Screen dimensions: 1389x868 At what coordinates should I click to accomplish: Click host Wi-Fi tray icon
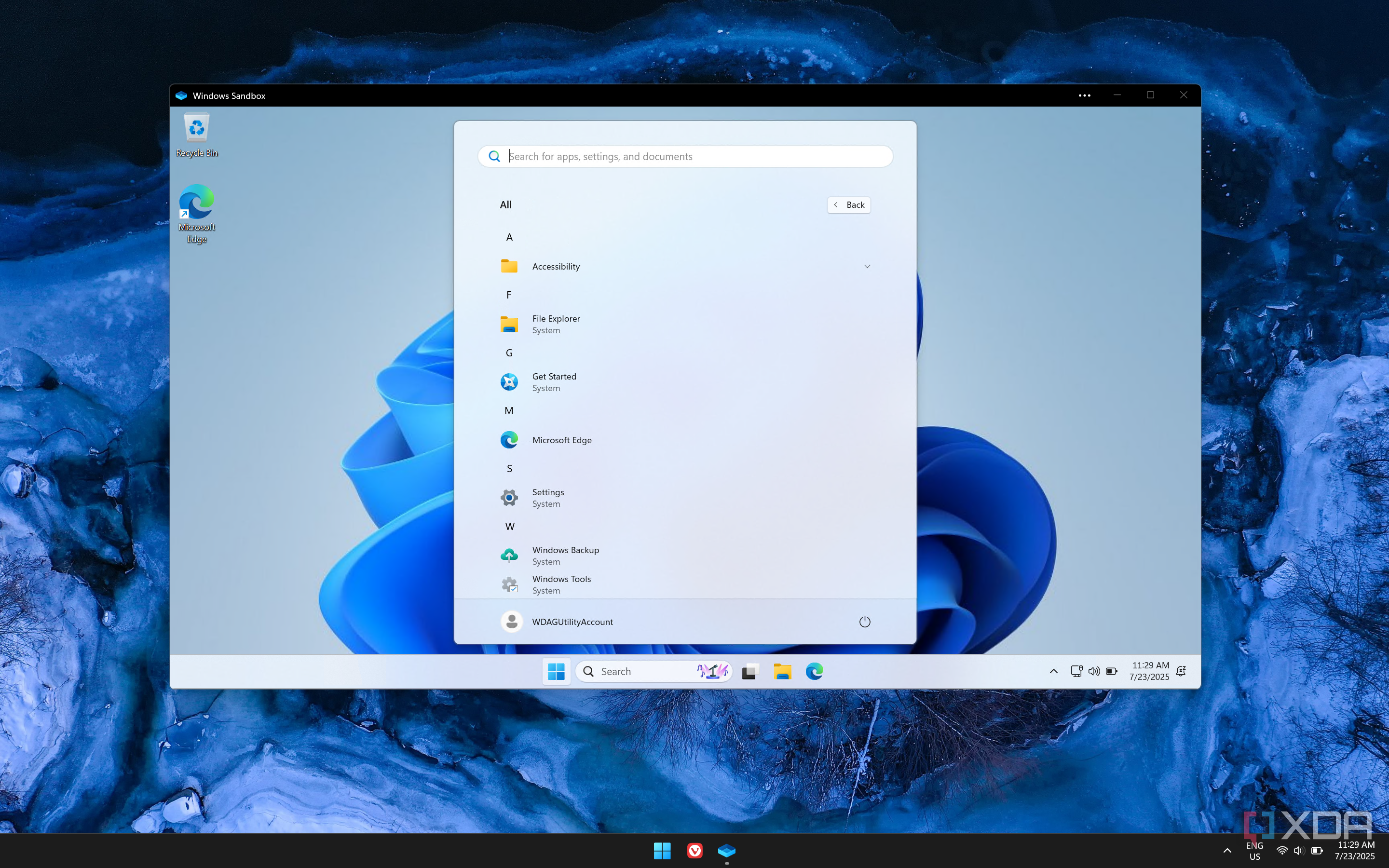[1281, 851]
